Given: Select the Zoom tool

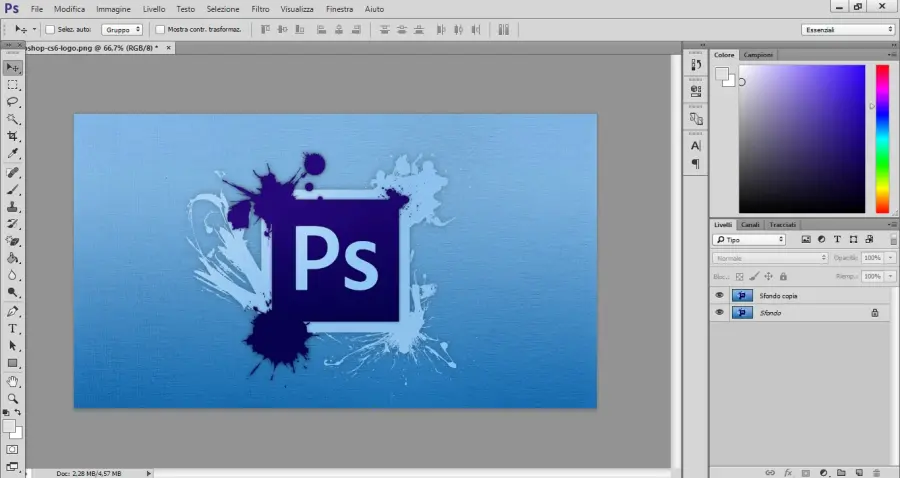Looking at the screenshot, I should [x=13, y=399].
